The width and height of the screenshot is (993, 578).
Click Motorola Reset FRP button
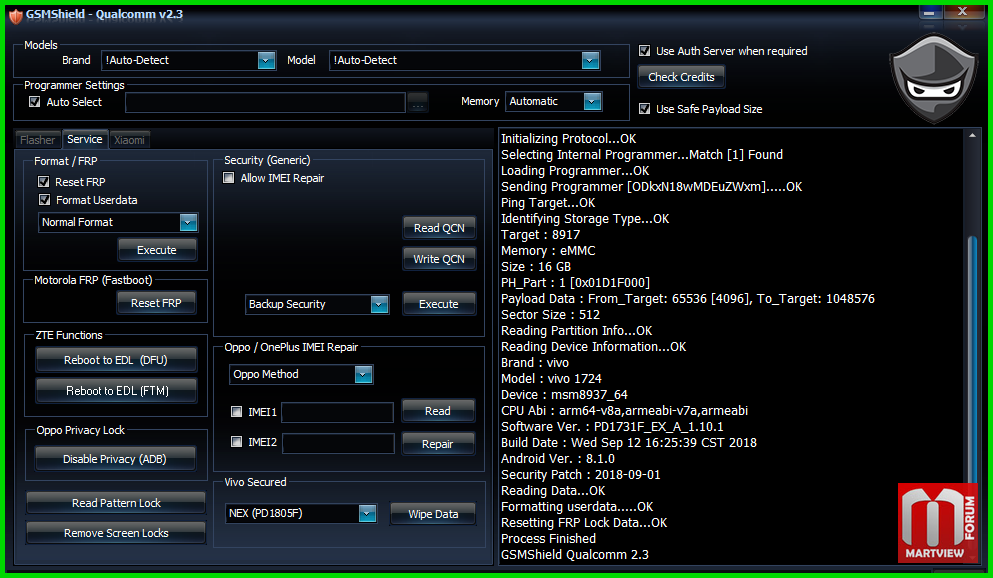coord(156,303)
